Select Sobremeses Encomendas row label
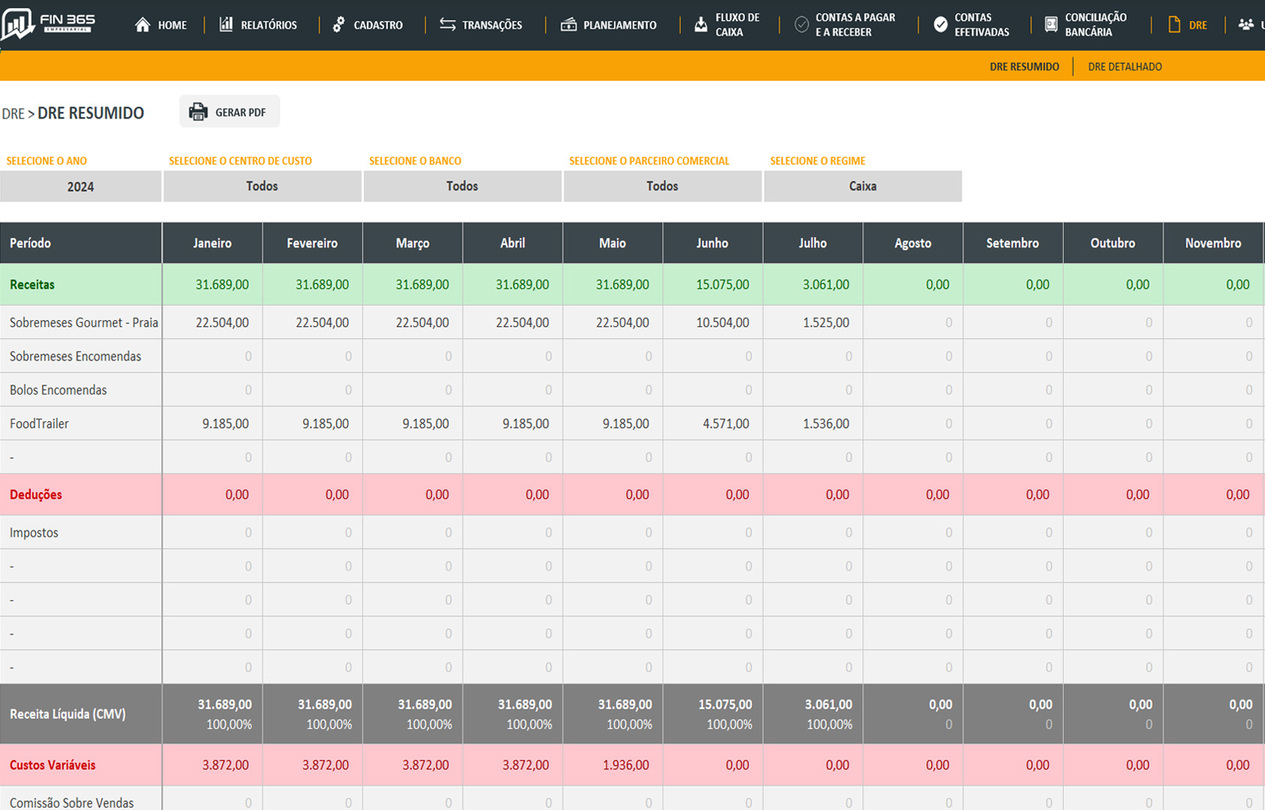Screen dimensions: 1265x810 tap(75, 356)
